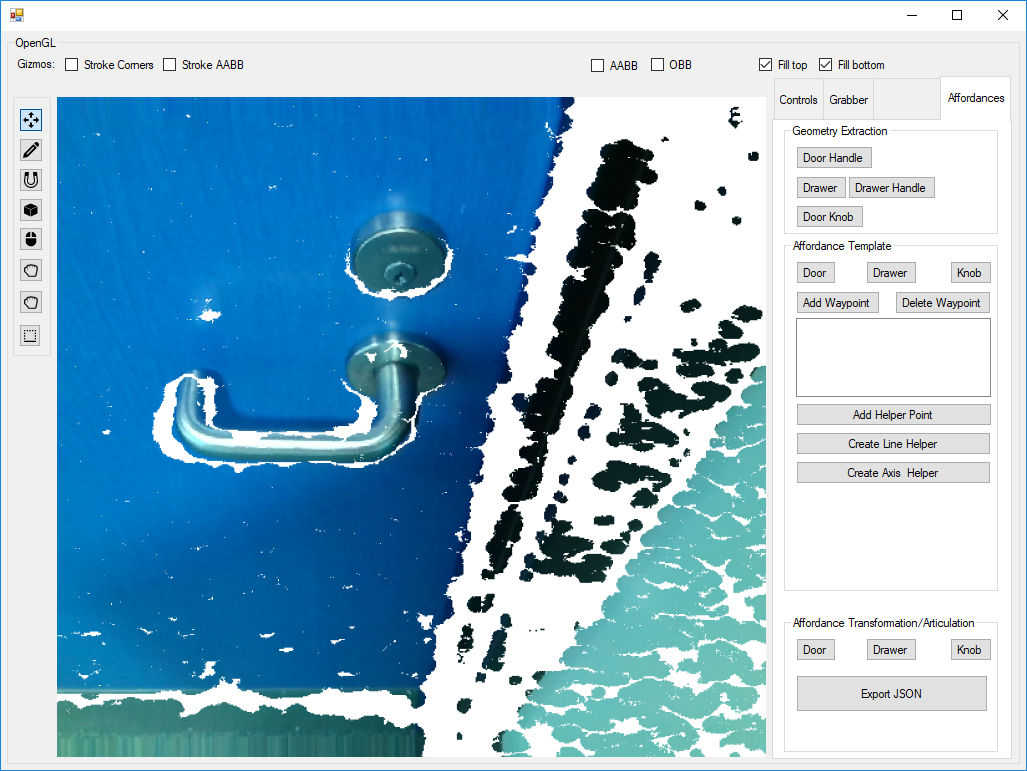This screenshot has height=771, width=1027.
Task: Uncheck the Fill bottom checkbox
Action: point(825,65)
